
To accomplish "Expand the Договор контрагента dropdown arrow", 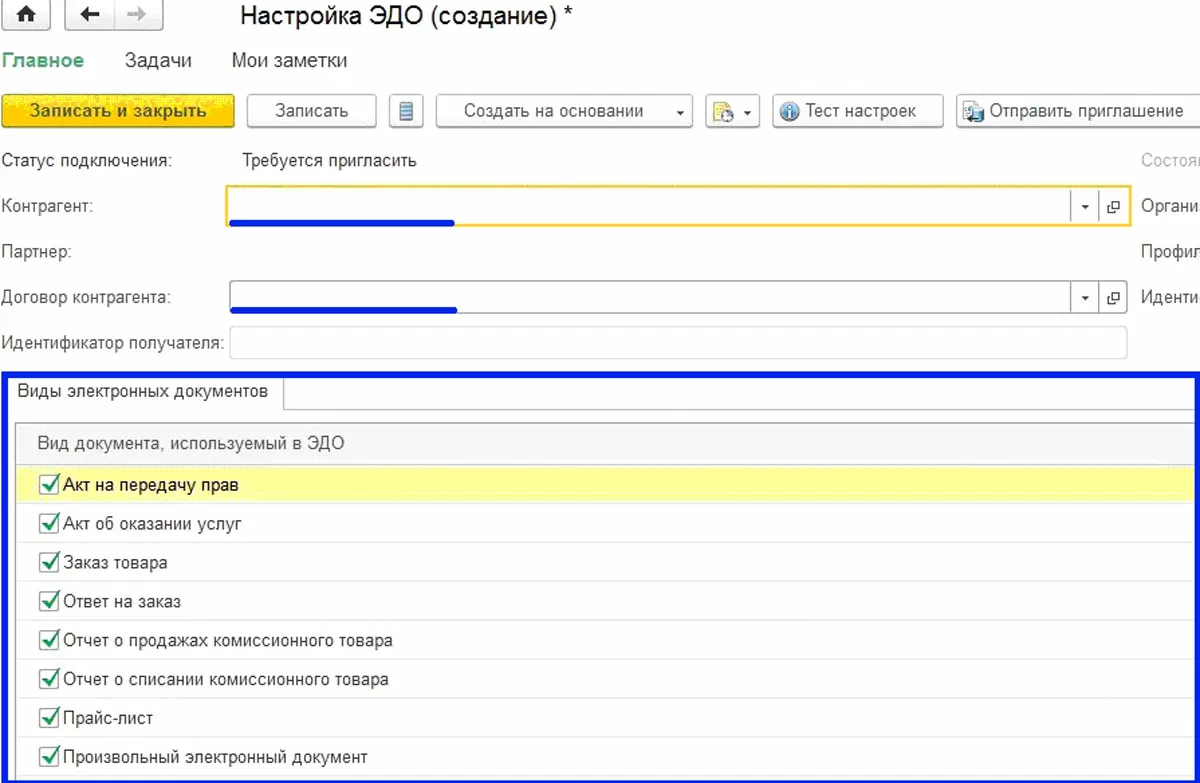I will tap(1085, 298).
